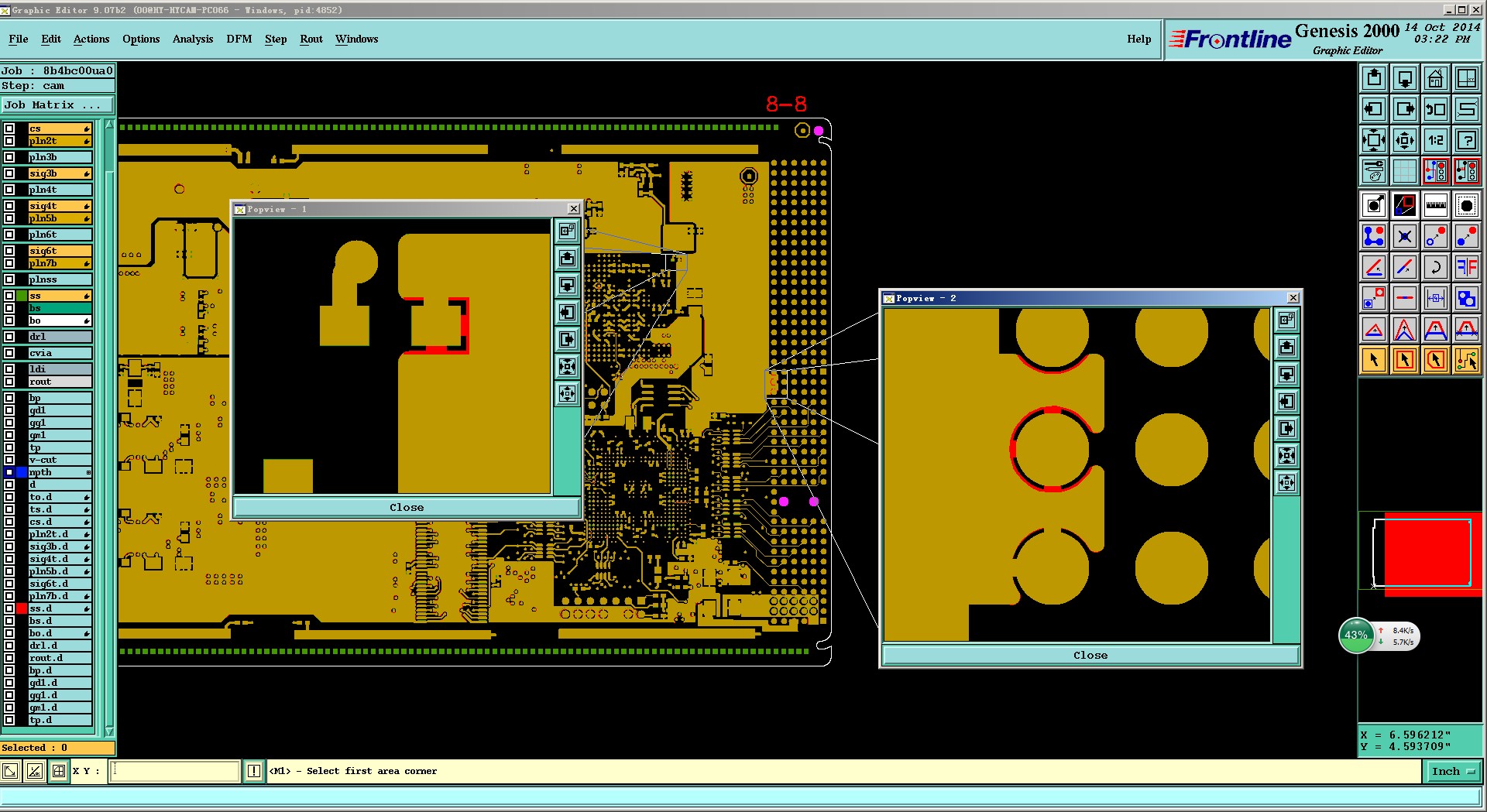1487x812 pixels.
Task: Toggle the sig4t layer checkbox
Action: pos(9,206)
